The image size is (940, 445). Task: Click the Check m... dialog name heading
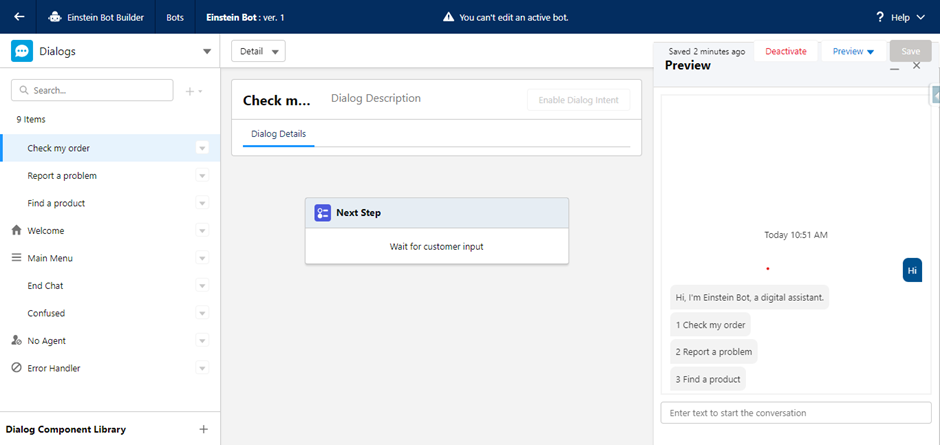(x=277, y=100)
